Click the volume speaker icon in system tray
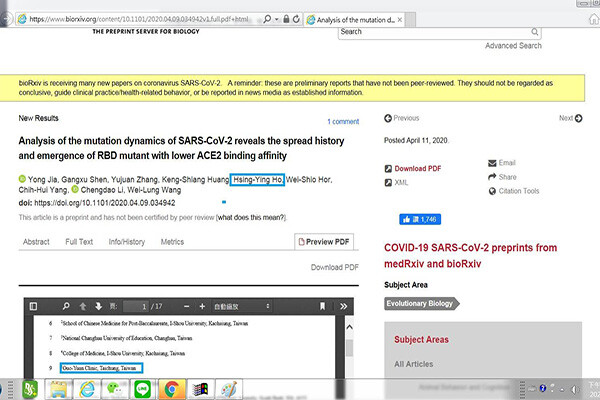 (x=574, y=389)
